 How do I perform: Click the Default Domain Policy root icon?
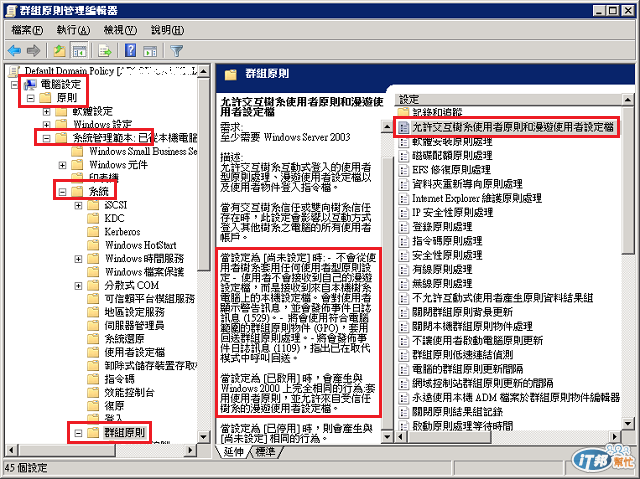(14, 71)
